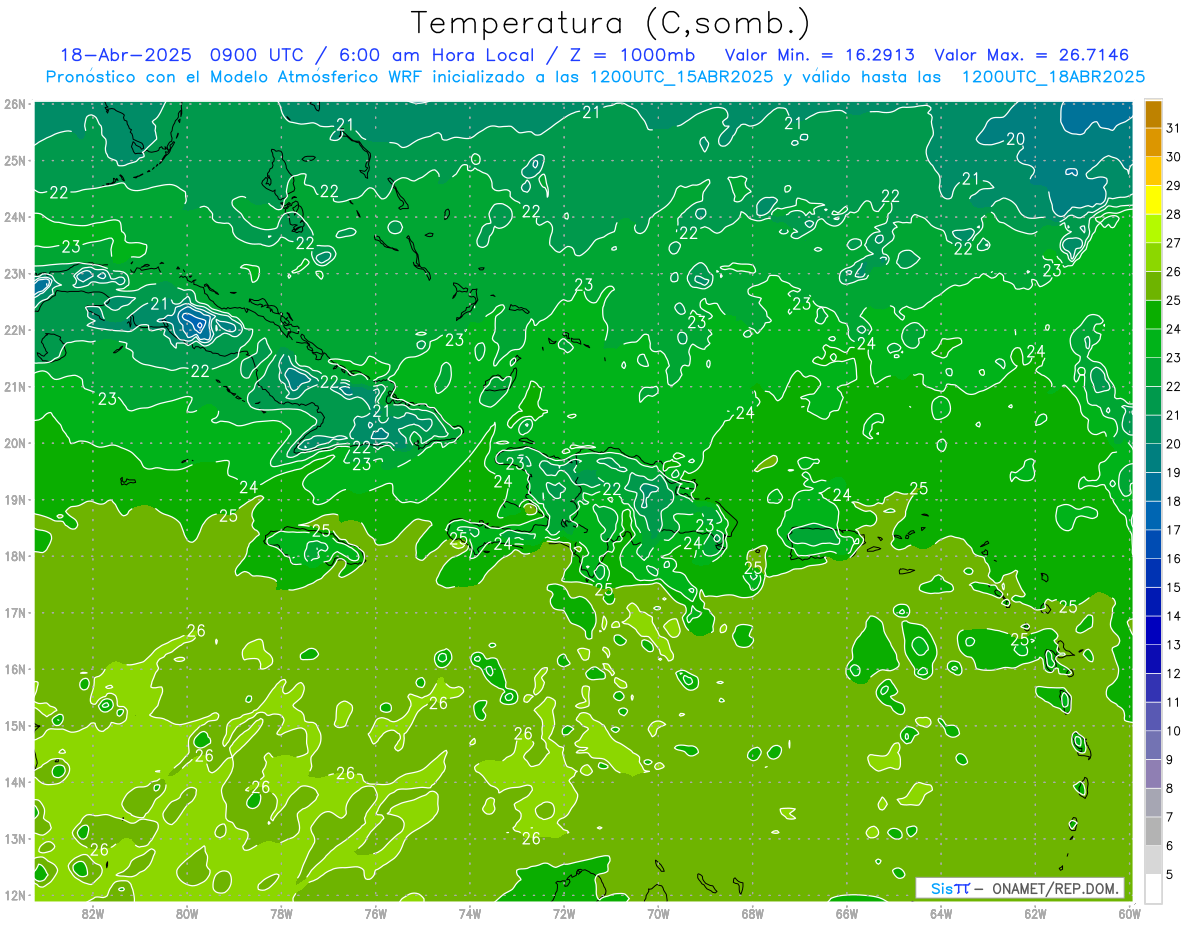Click the brown legend swatch above 31

(1153, 114)
